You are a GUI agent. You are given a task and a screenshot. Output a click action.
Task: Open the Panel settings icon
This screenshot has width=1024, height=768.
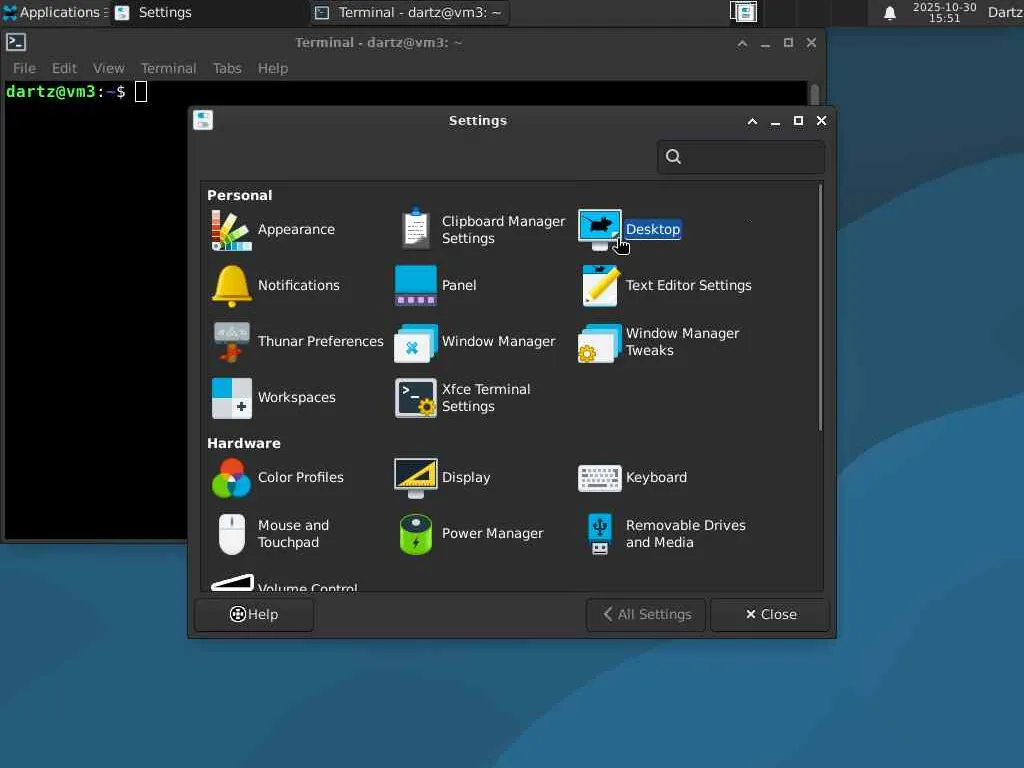click(x=415, y=285)
